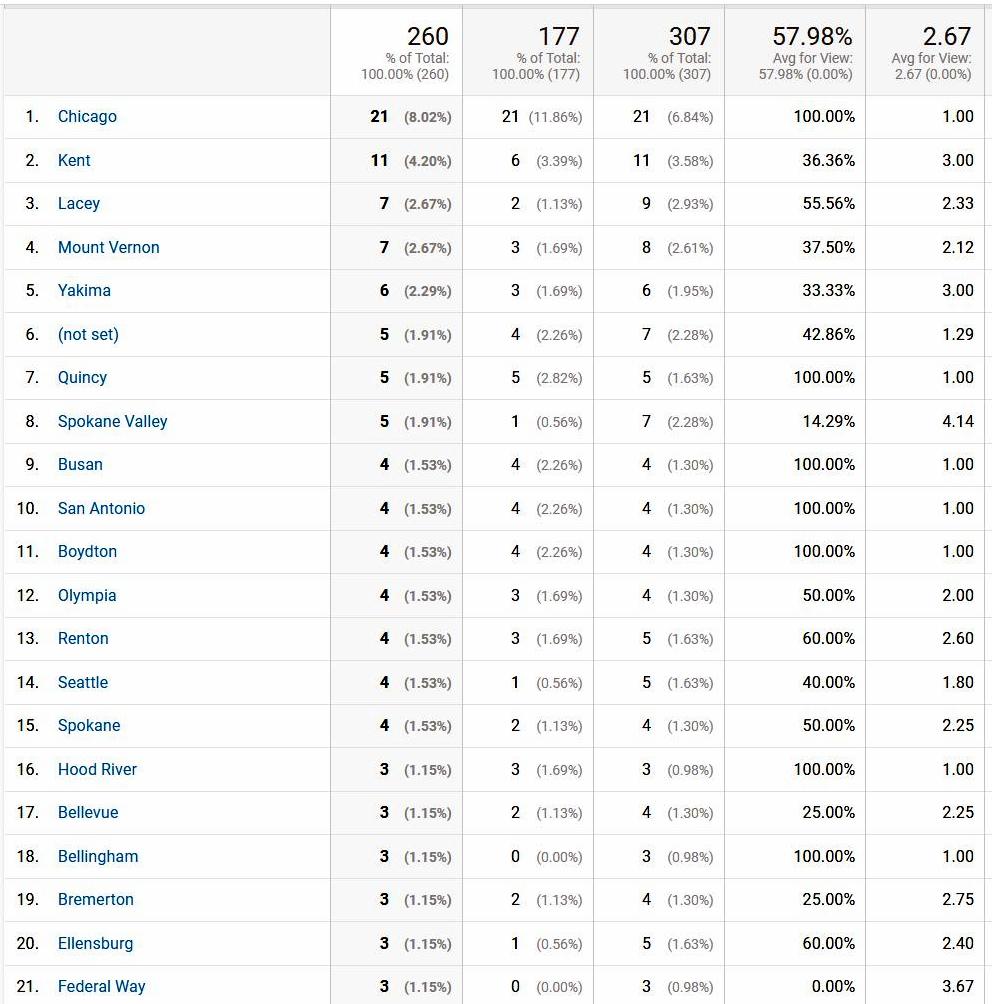Screen dimensions: 992x1004
Task: Open Mount Vernon city details
Action: (x=108, y=247)
